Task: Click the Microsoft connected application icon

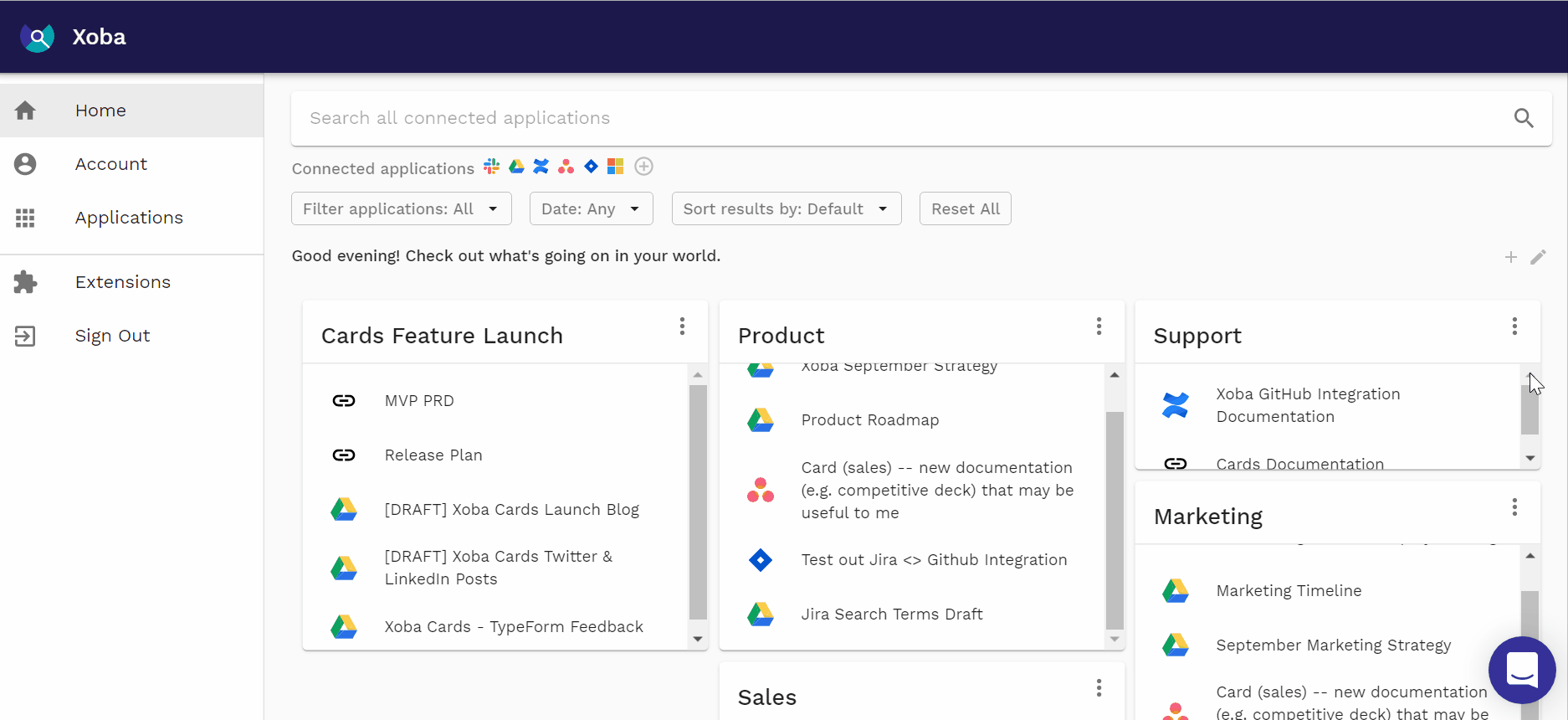Action: click(x=616, y=167)
